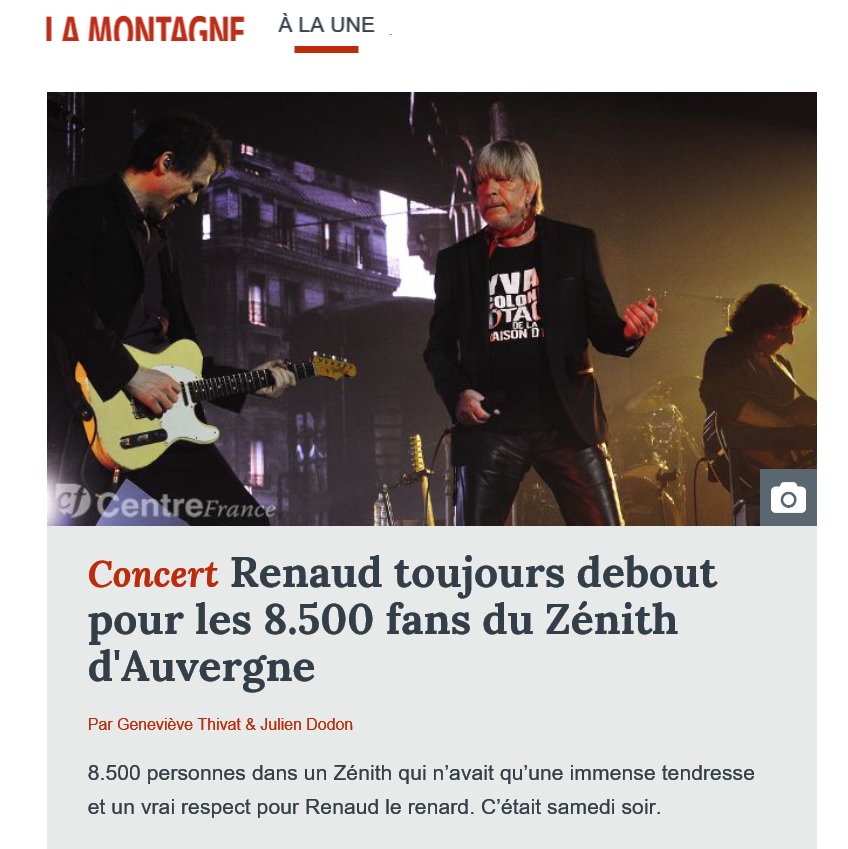Click the word Par in the byline
This screenshot has width=848, height=849.
coord(100,724)
